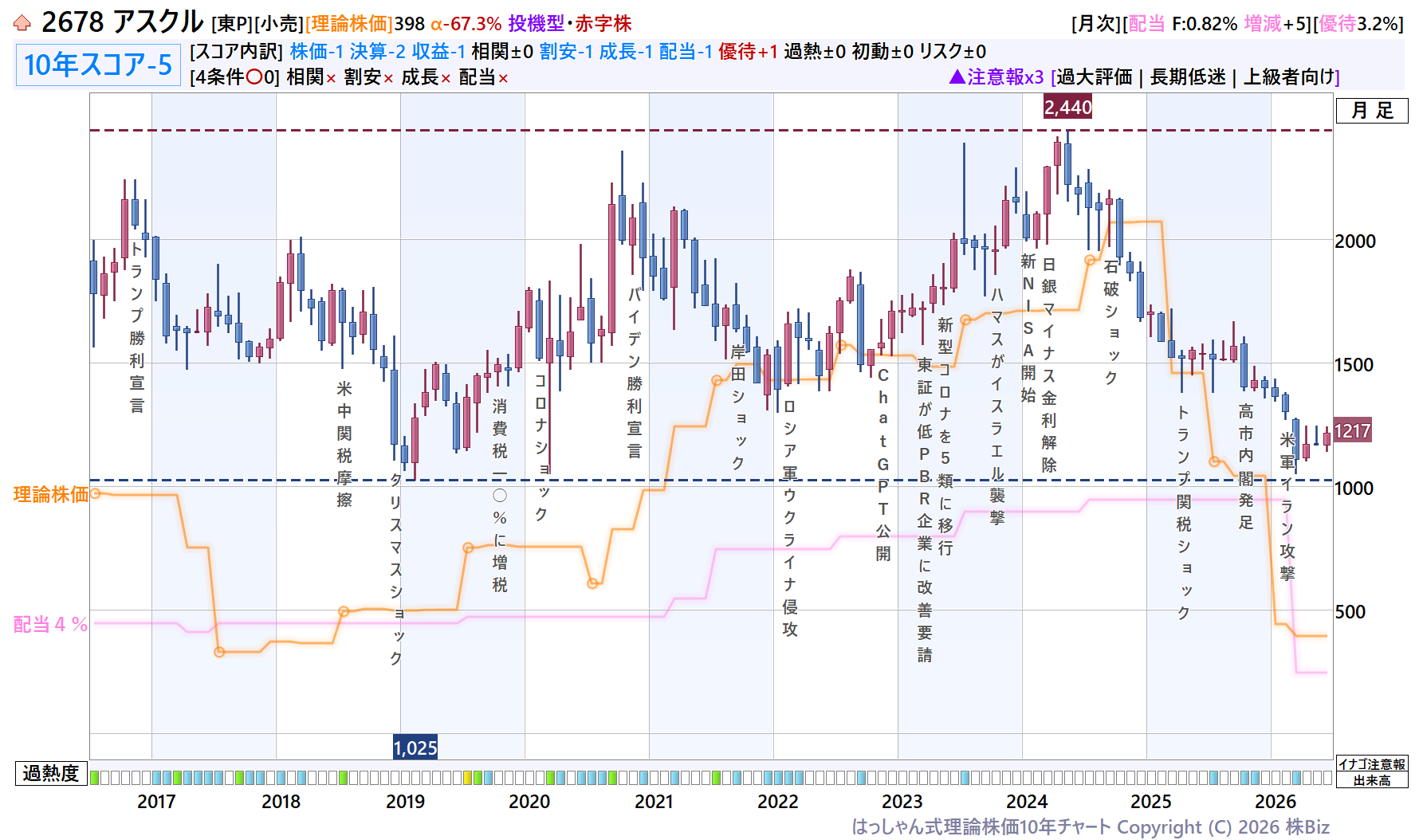Click the 上級者向け tag

1289,77
